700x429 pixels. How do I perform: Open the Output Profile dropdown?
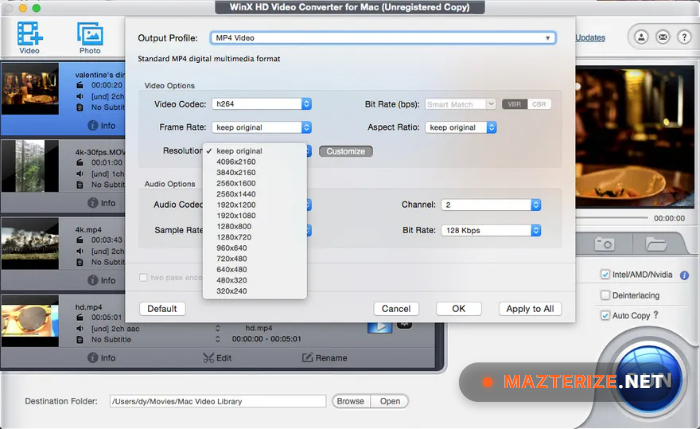coord(383,38)
